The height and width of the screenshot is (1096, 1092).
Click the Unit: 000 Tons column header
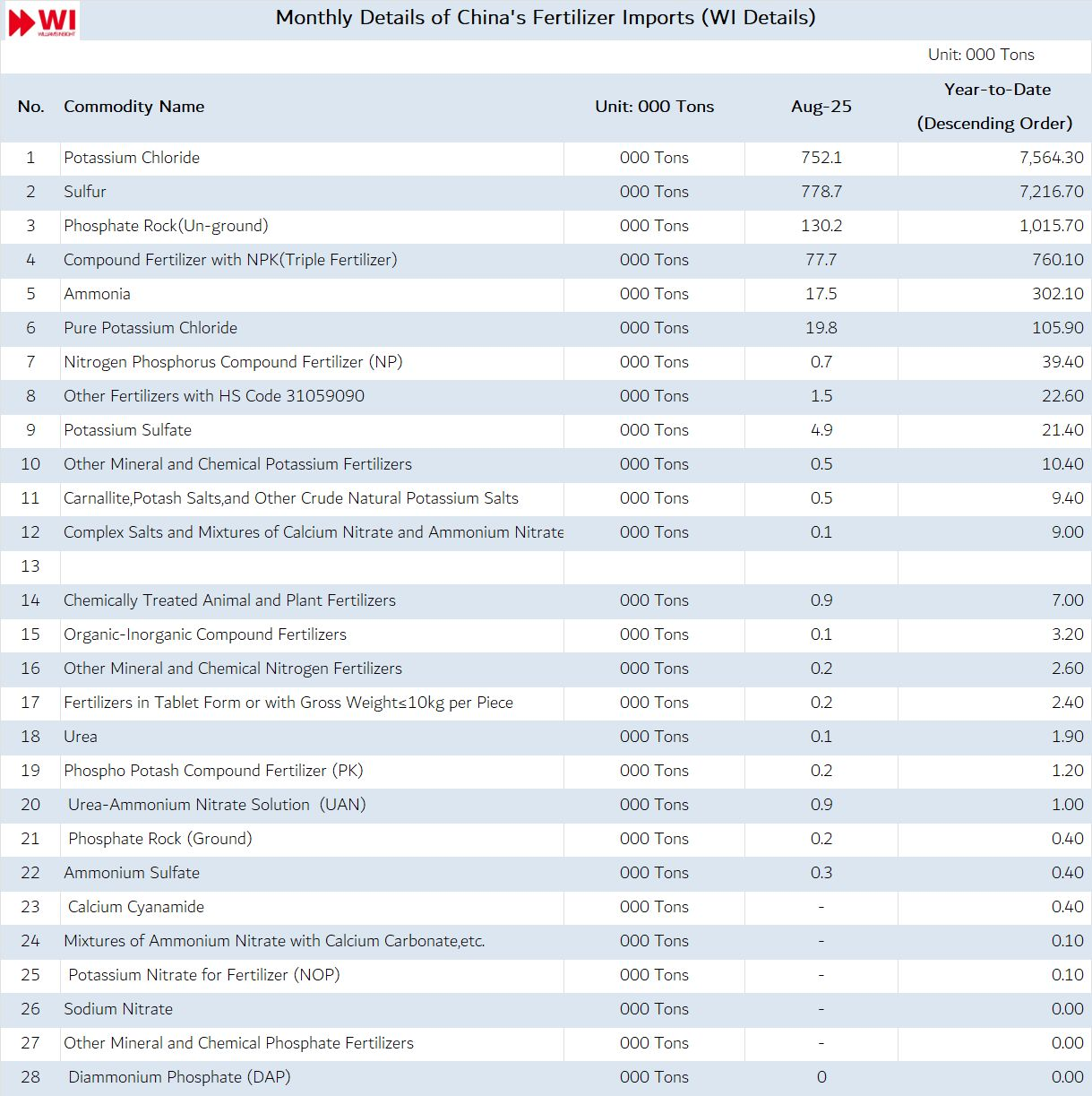coord(654,107)
